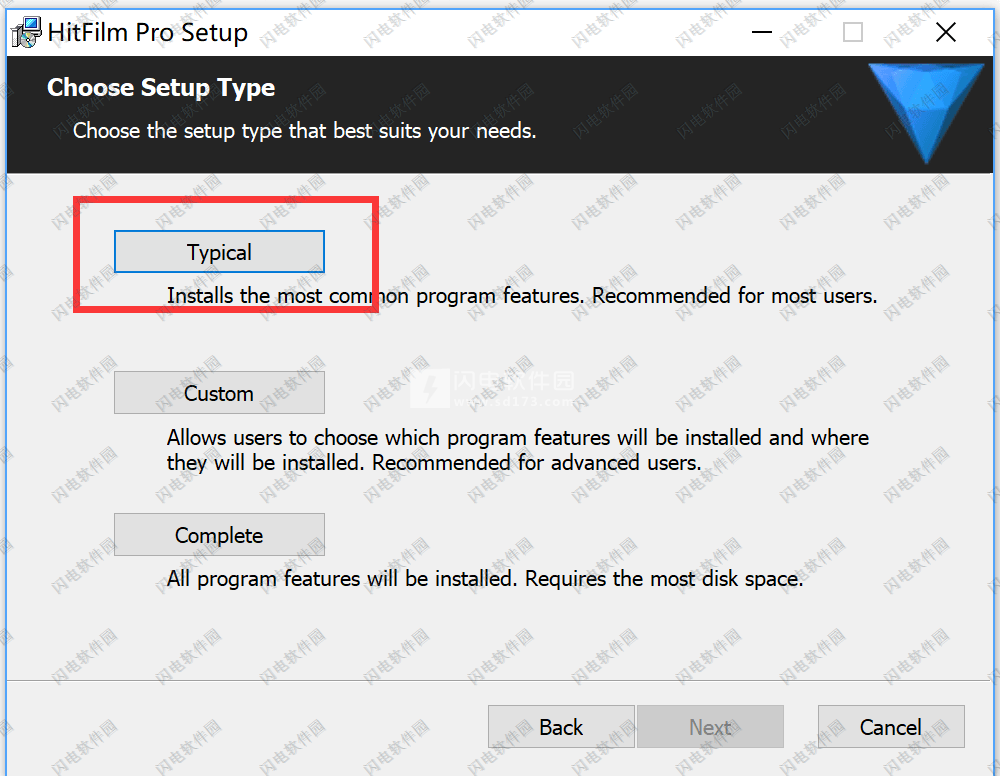This screenshot has height=776, width=1000.
Task: Click the www.sd173.com watermark text
Action: [514, 402]
